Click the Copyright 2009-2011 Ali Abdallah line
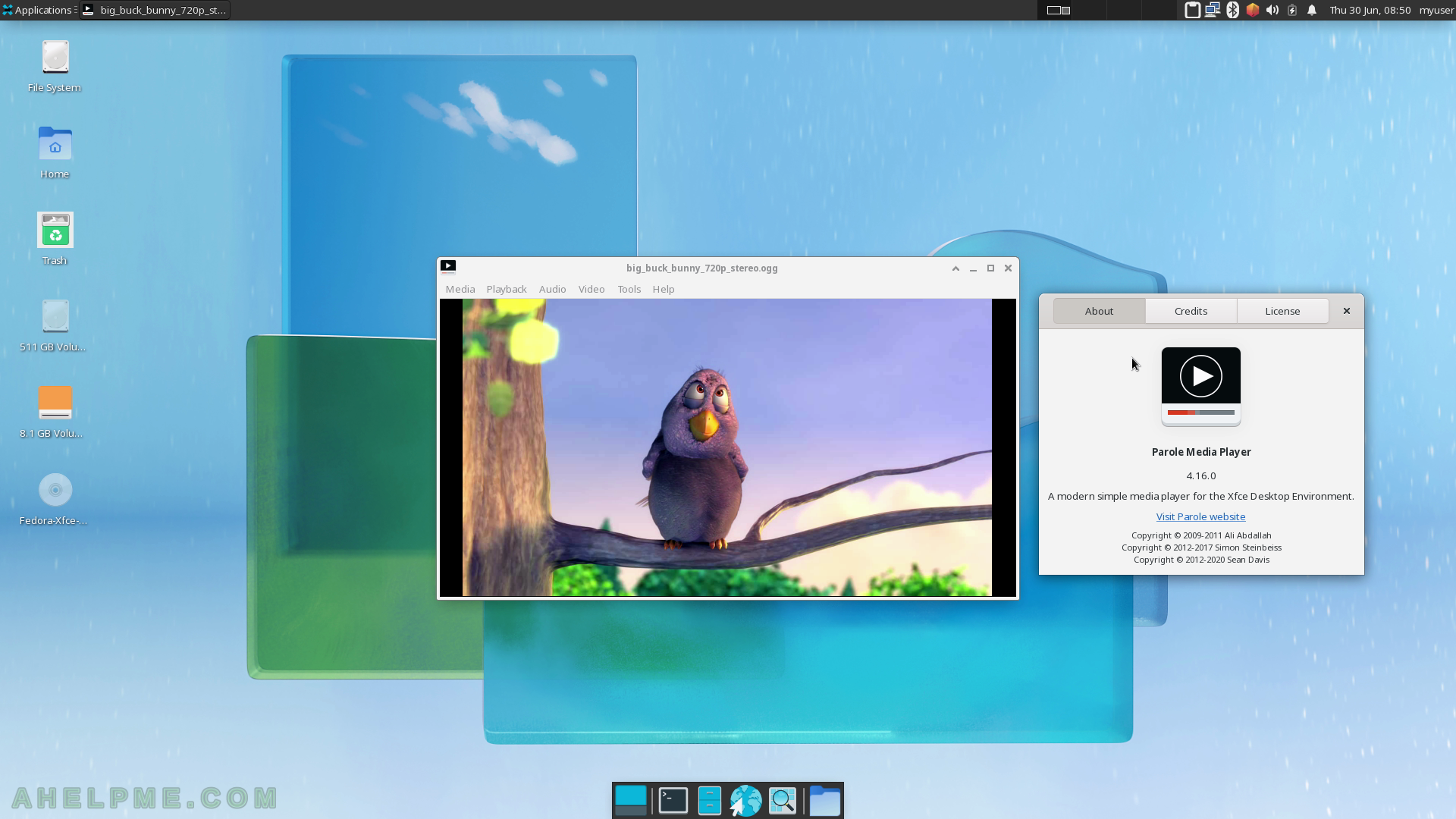The width and height of the screenshot is (1456, 819). pyautogui.click(x=1201, y=535)
